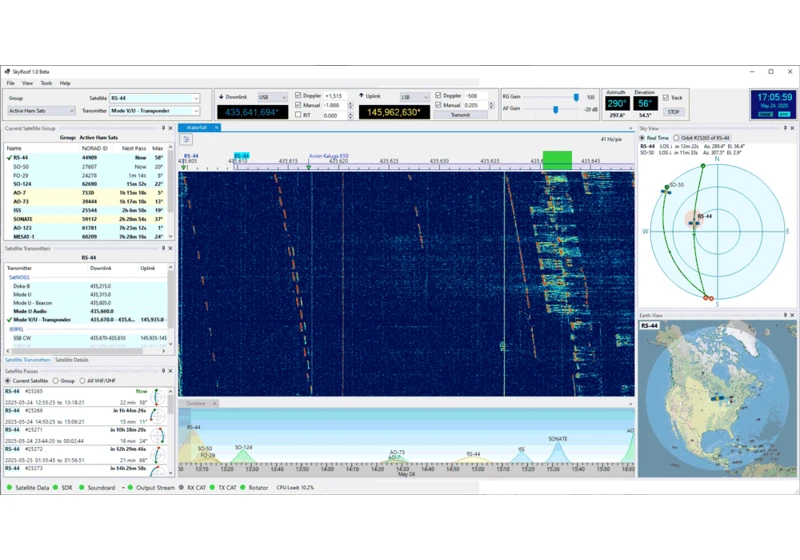Click the green passband highlight on the frequency scale
800x560 pixels.
[x=557, y=160]
